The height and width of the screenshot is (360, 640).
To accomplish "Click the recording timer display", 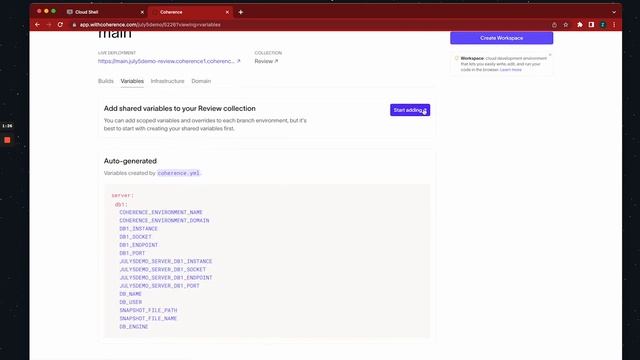I will coord(7,126).
